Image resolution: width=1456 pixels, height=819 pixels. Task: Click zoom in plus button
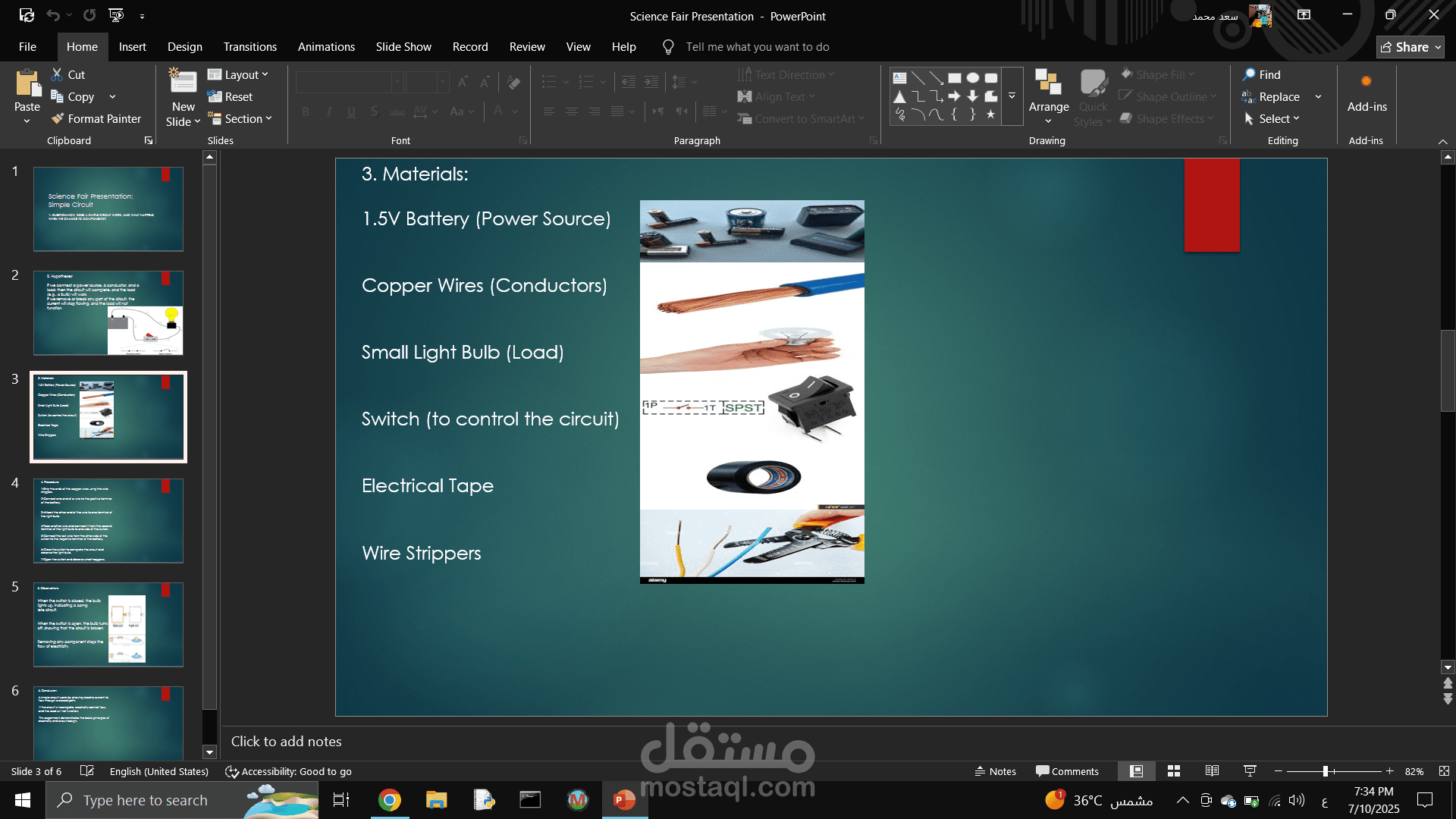click(x=1390, y=771)
